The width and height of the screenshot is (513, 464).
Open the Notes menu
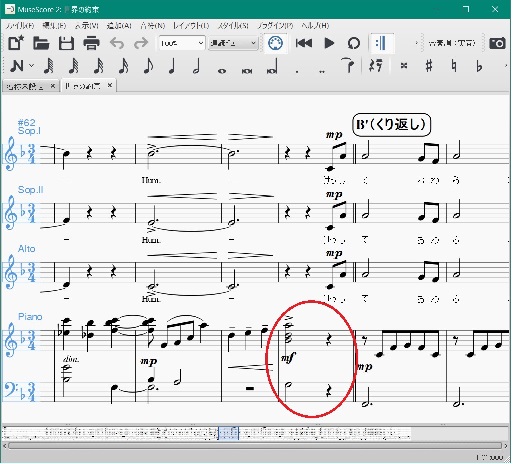pyautogui.click(x=152, y=26)
